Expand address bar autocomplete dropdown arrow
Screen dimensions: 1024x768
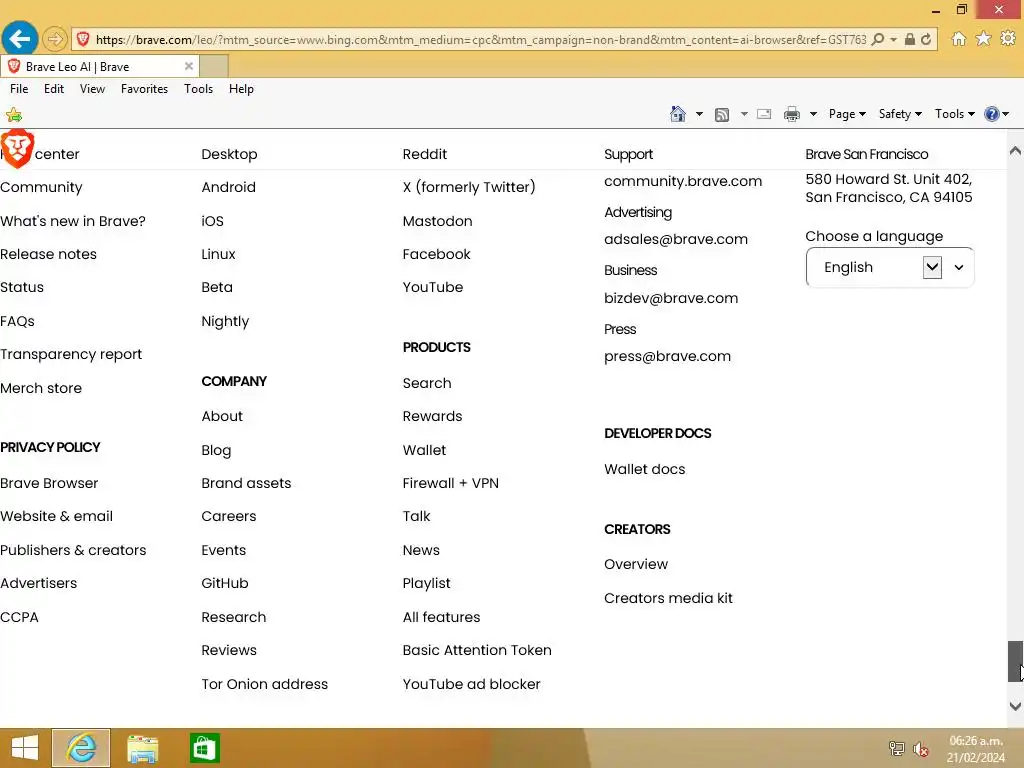tap(893, 39)
